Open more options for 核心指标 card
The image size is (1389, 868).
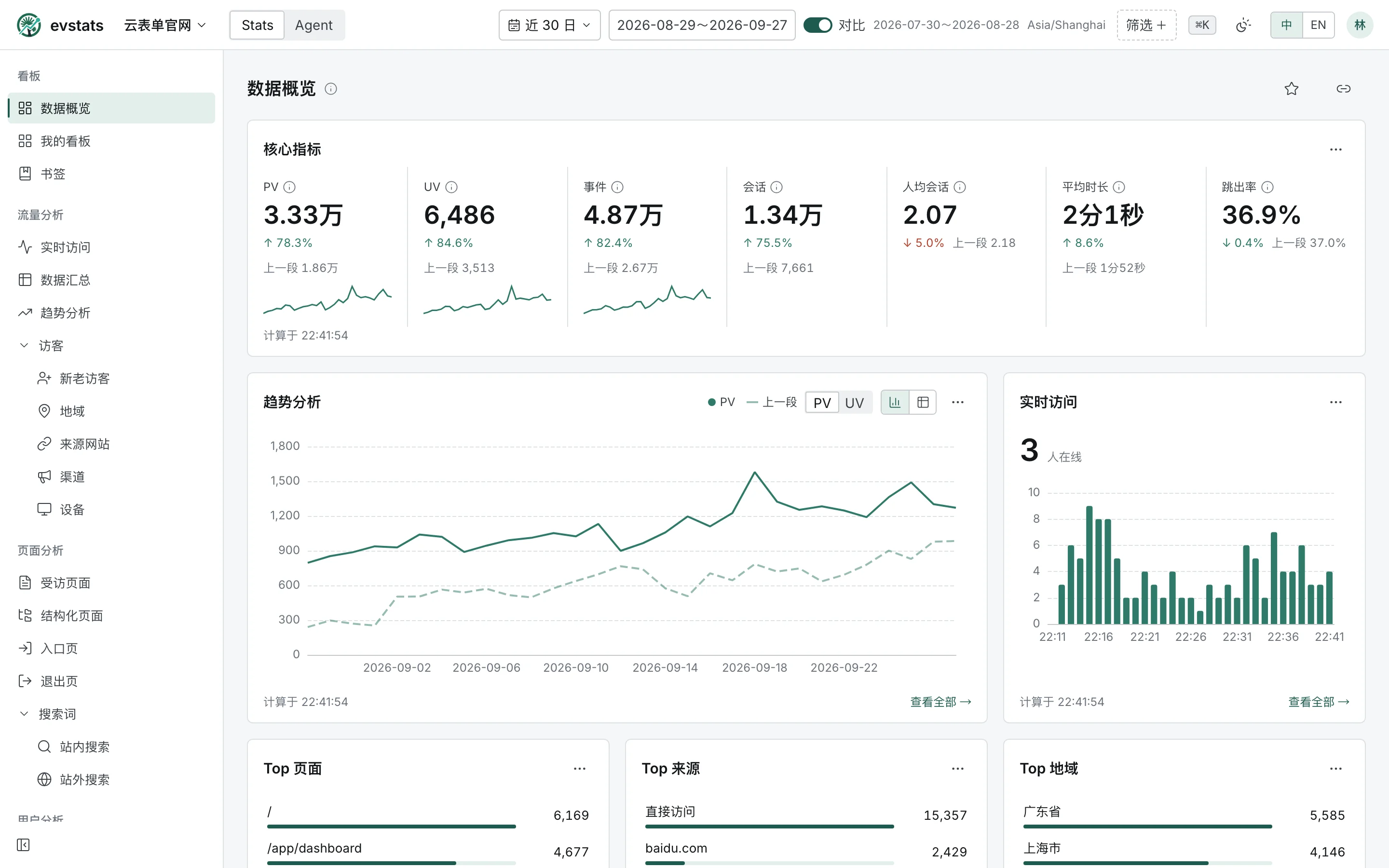(x=1335, y=150)
